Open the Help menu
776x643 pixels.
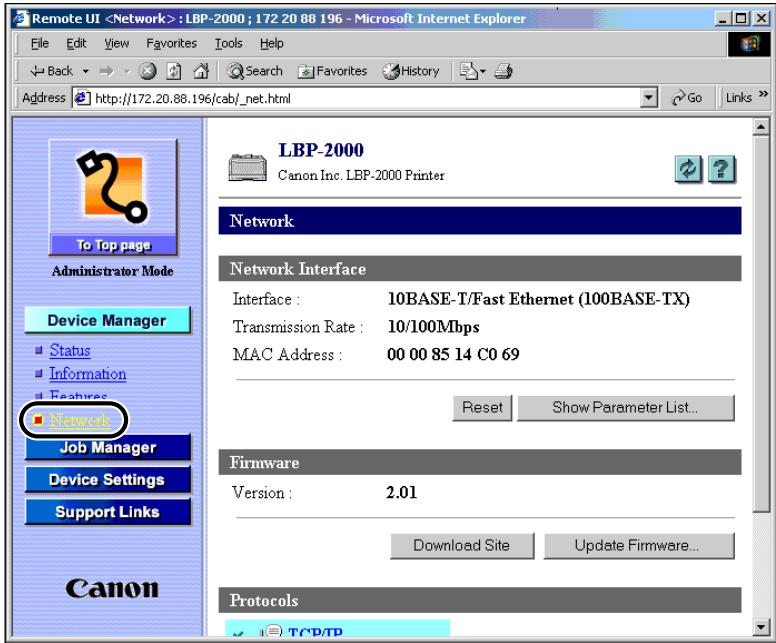272,44
